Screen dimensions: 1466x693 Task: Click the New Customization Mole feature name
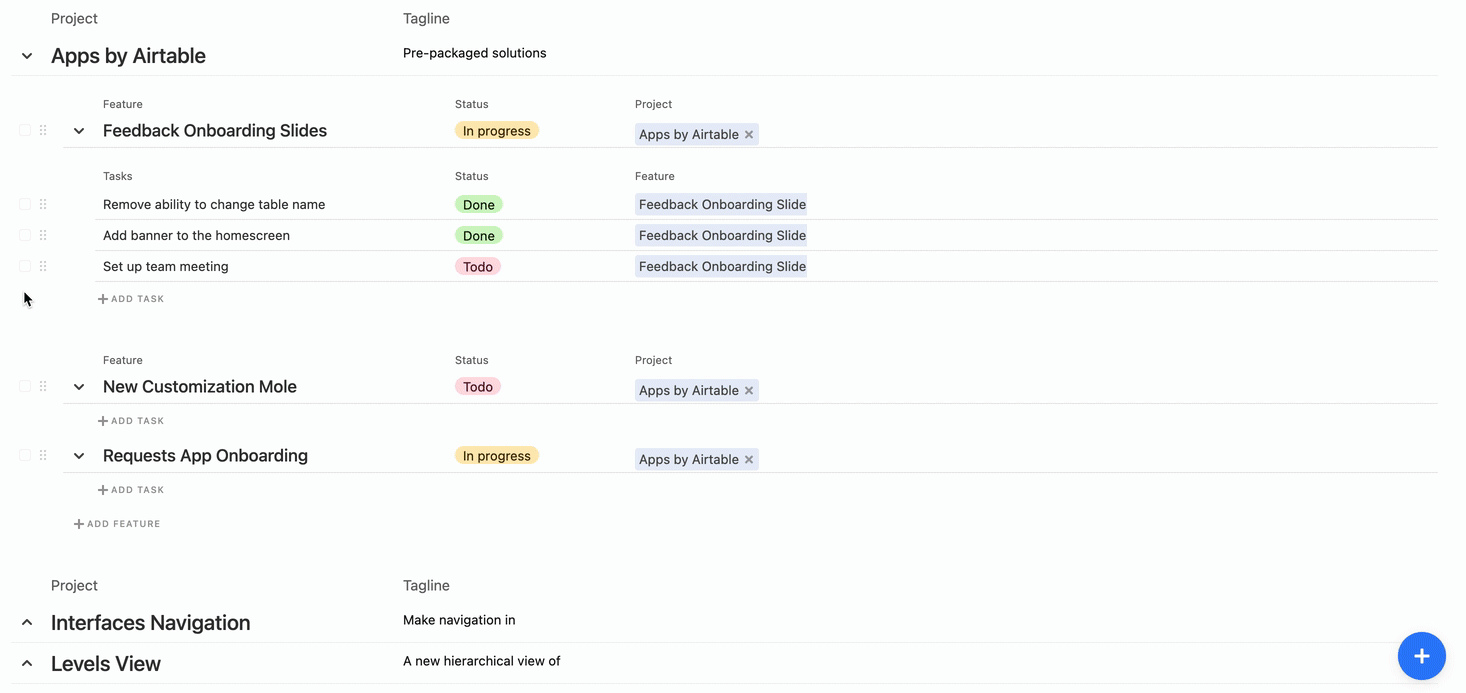200,386
